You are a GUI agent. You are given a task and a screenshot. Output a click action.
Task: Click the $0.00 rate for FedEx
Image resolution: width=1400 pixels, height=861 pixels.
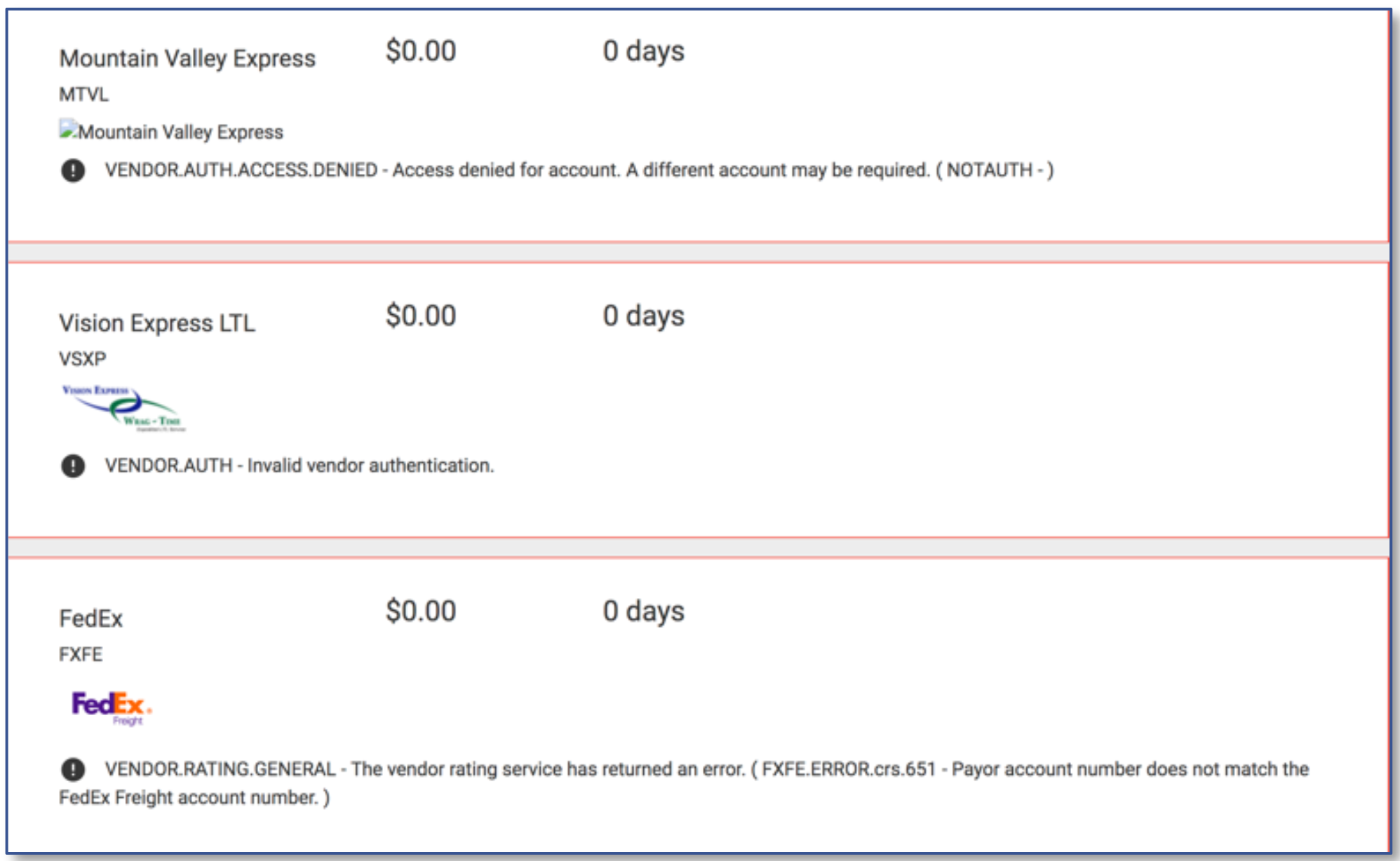pyautogui.click(x=421, y=611)
